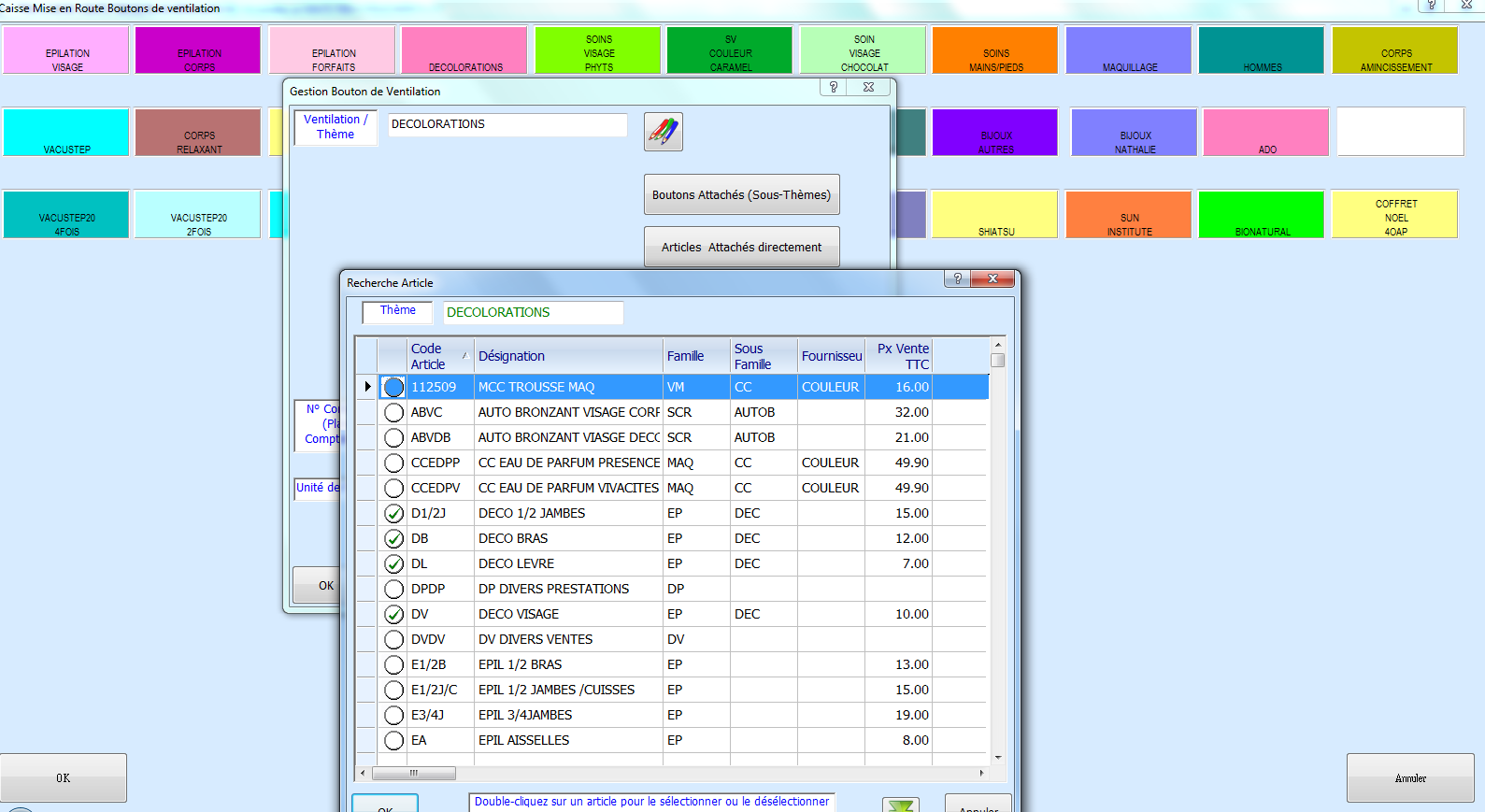This screenshot has width=1485, height=812.
Task: Click the DECOLORATIONS Ventilation/Thème text field
Action: (507, 125)
